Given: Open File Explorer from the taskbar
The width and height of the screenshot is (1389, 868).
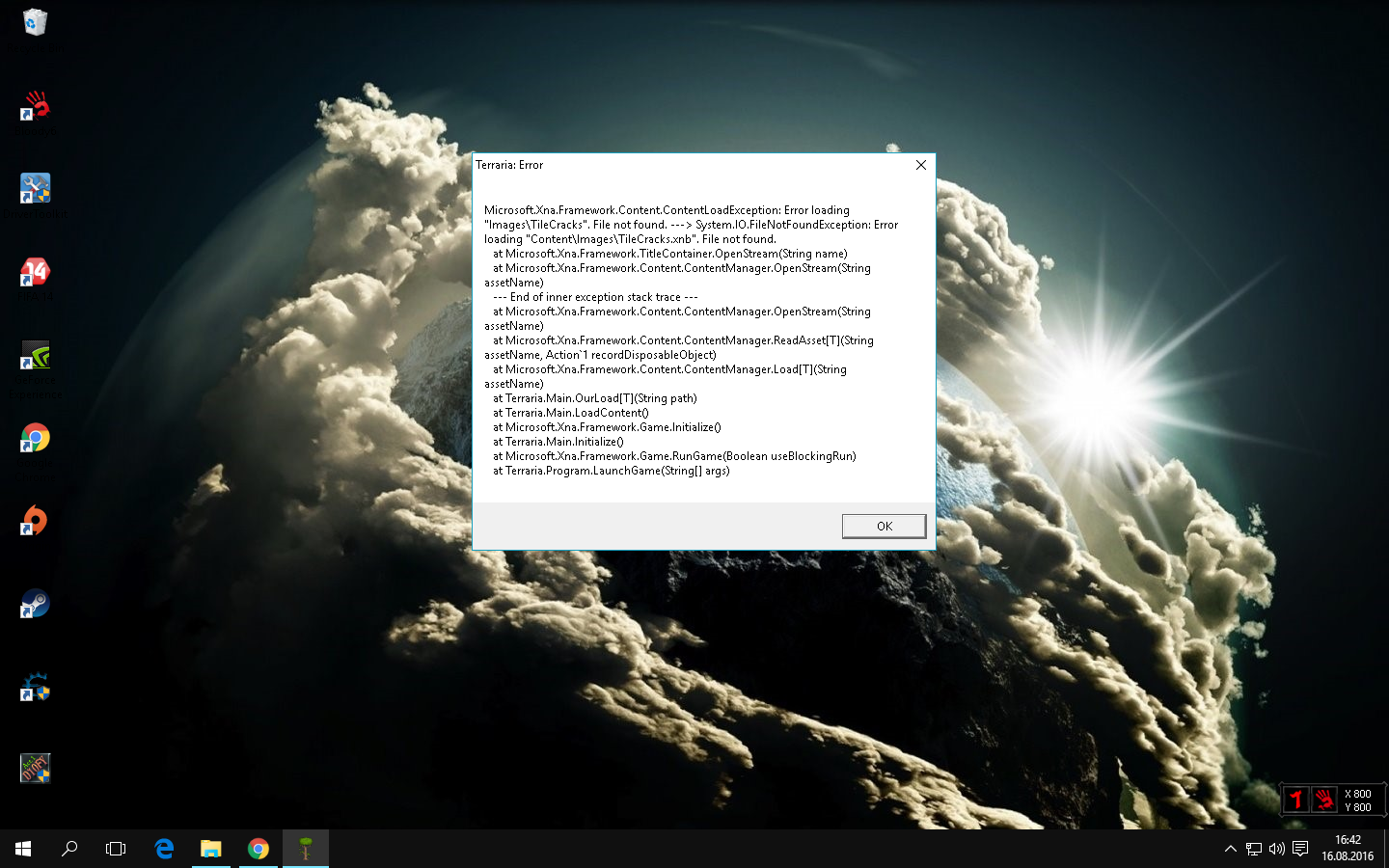Looking at the screenshot, I should pos(210,849).
